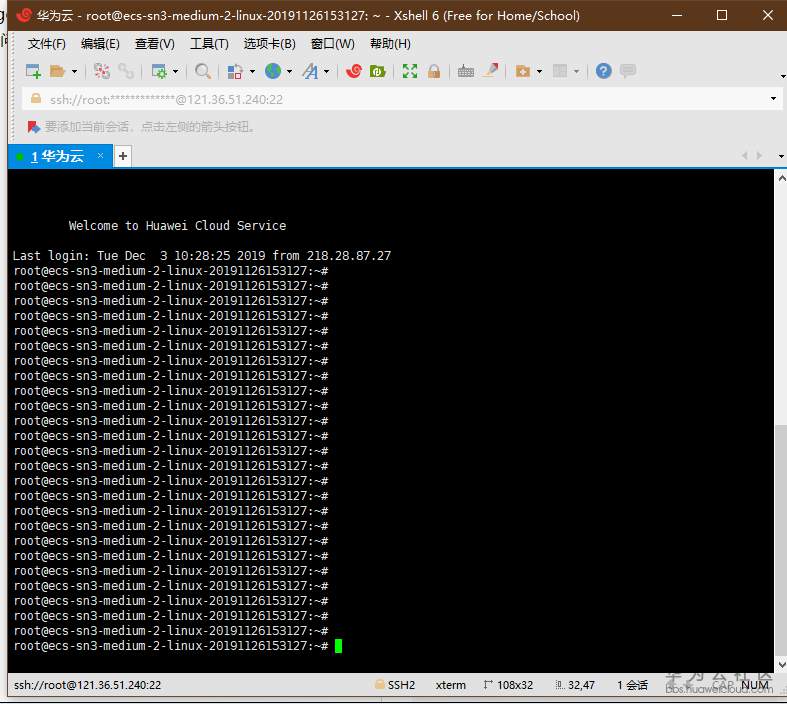Click the new file transfer folder icon
The width and height of the screenshot is (787, 704).
click(x=523, y=71)
